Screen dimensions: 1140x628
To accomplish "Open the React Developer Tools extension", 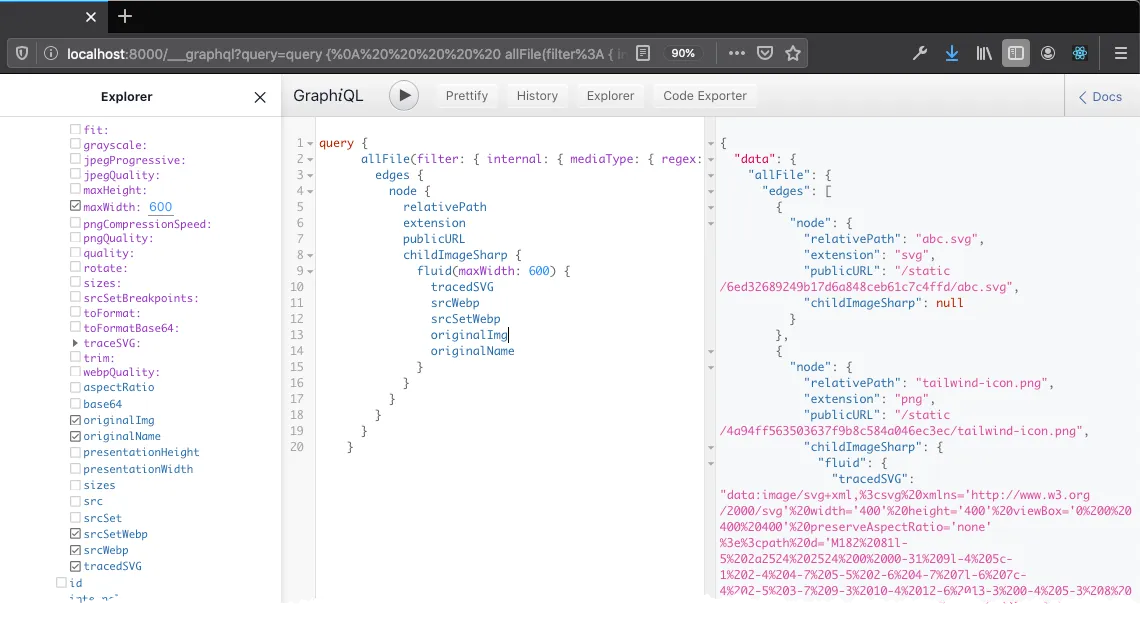I will (x=1079, y=53).
